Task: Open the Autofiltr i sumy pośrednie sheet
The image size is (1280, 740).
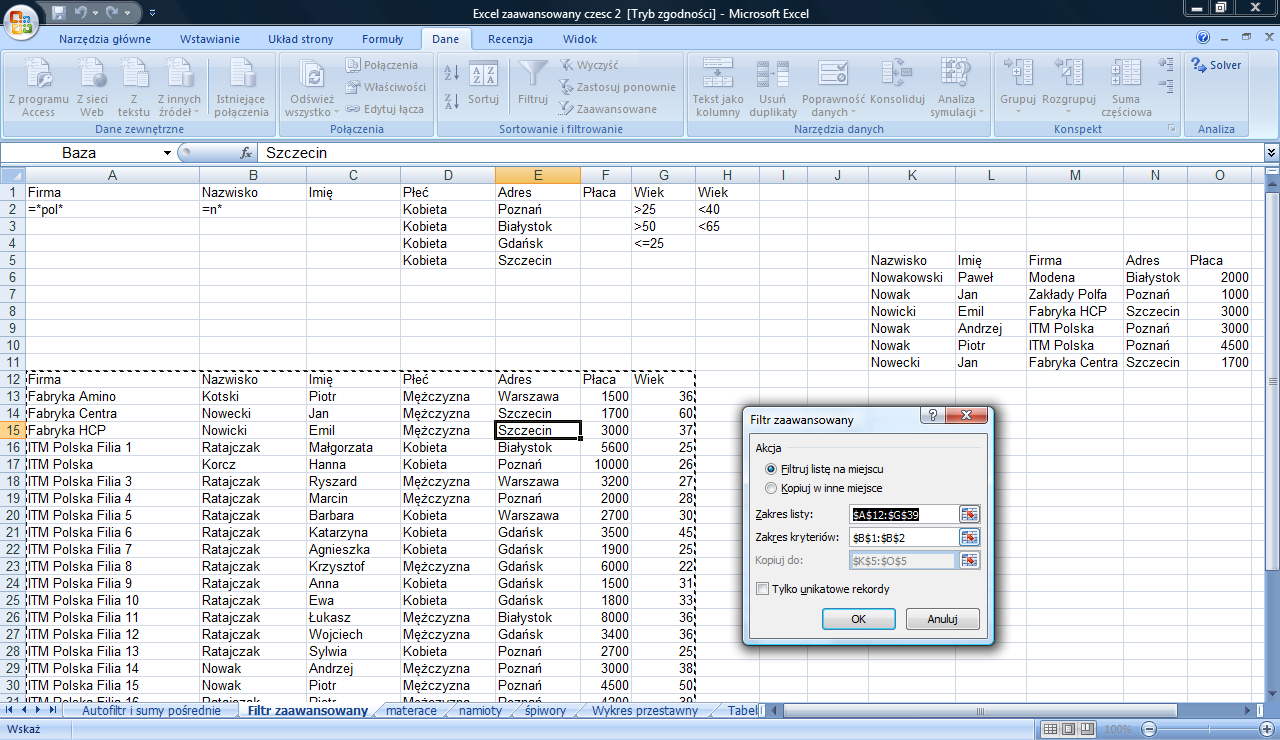Action: (151, 711)
